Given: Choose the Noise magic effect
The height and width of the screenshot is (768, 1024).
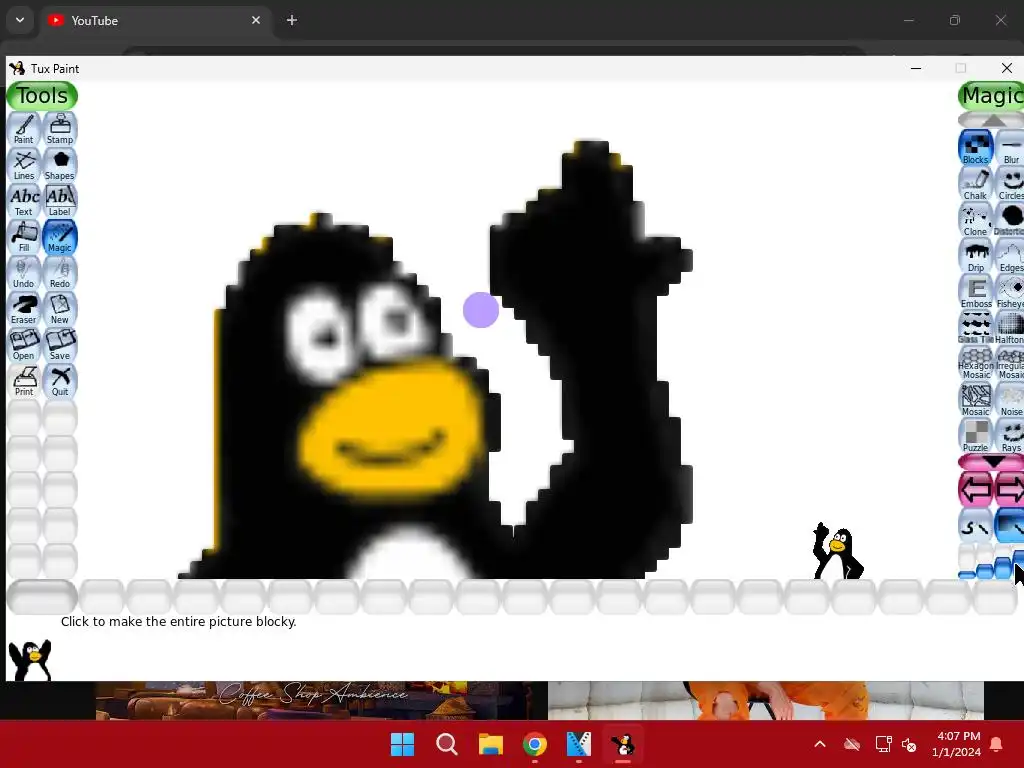Looking at the screenshot, I should pyautogui.click(x=1010, y=399).
